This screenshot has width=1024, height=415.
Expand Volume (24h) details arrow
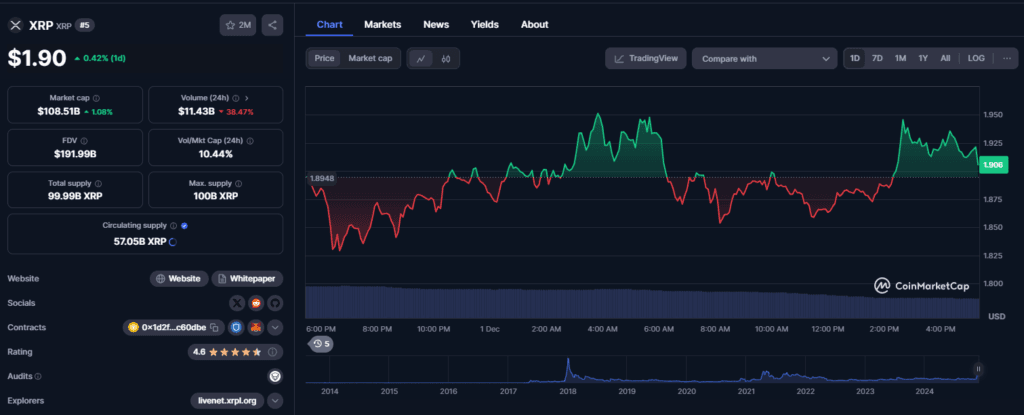247,98
